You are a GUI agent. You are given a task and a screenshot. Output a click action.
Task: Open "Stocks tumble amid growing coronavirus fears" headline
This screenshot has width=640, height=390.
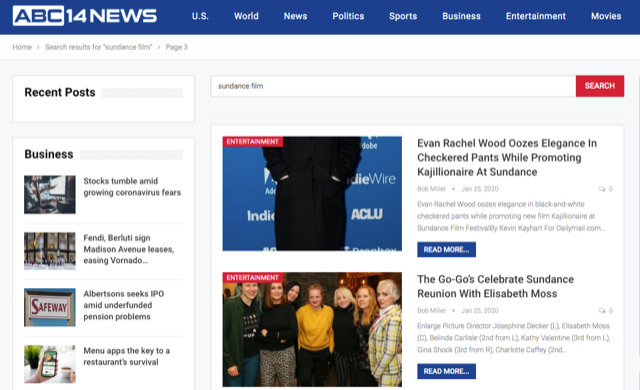point(132,187)
